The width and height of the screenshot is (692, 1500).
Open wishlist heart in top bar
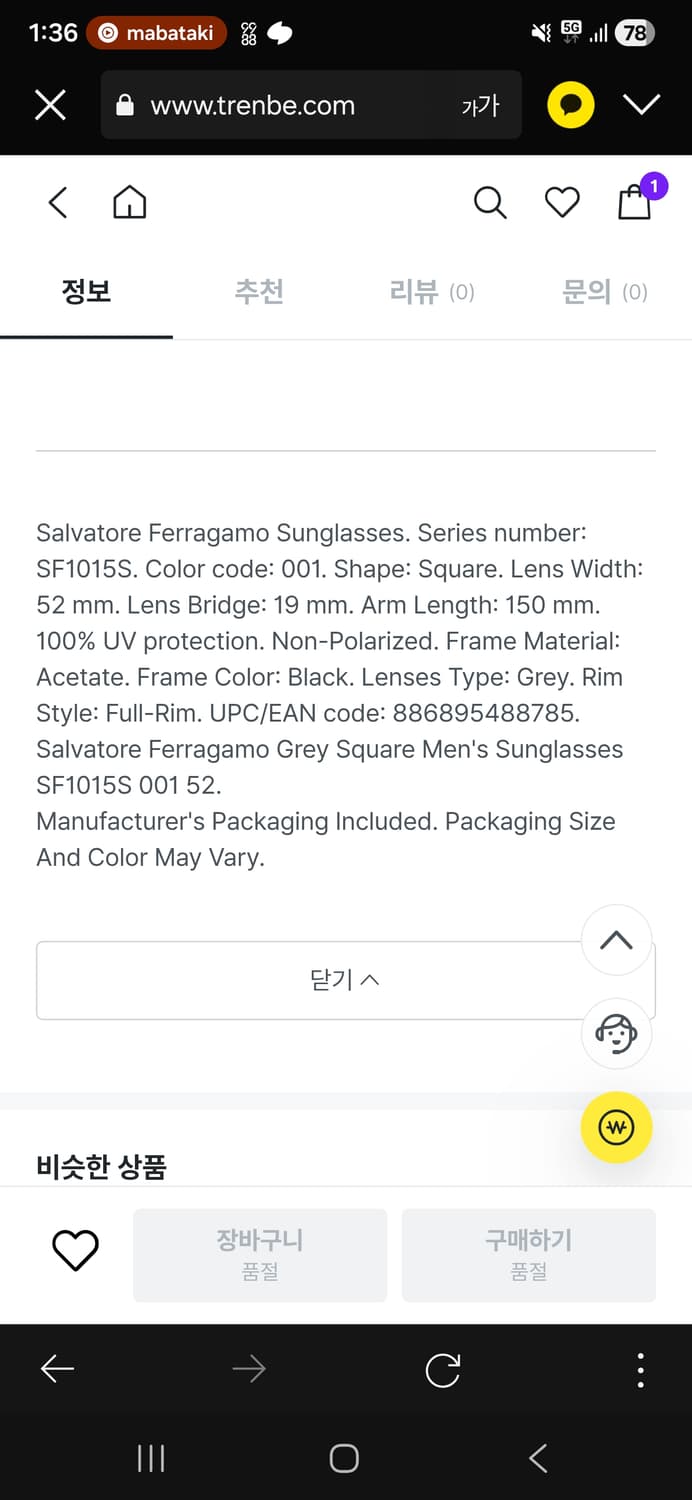(562, 203)
